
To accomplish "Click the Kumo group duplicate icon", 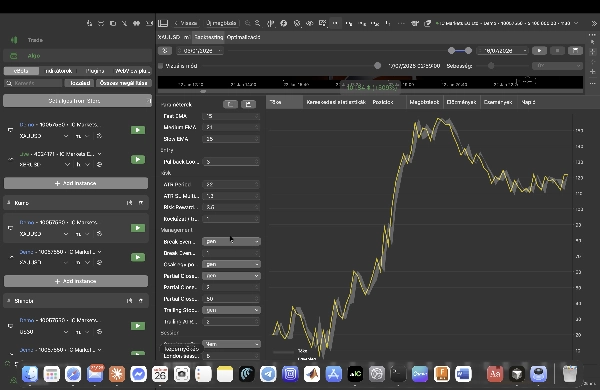I will point(129,202).
